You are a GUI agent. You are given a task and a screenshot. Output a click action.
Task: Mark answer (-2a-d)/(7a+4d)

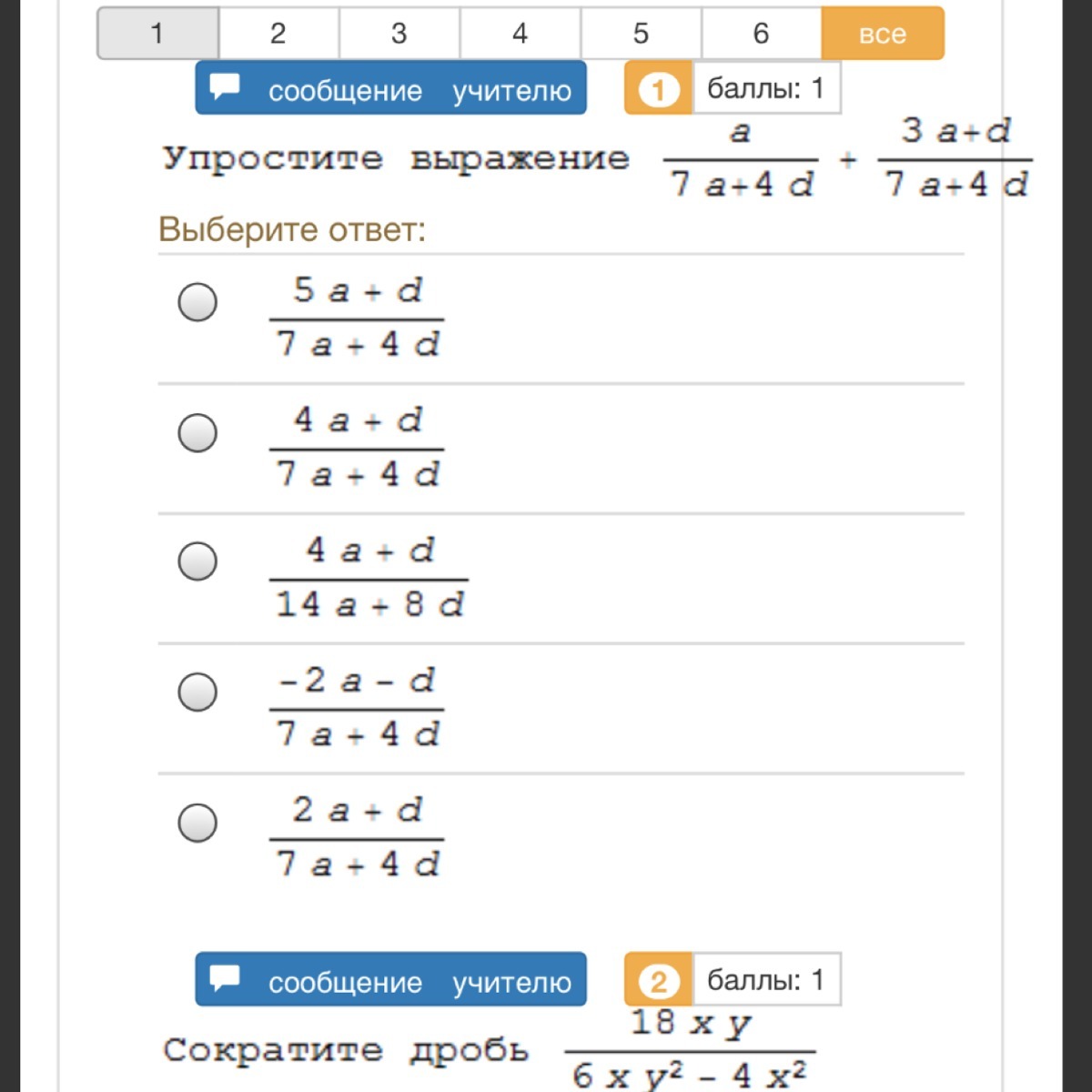point(197,692)
